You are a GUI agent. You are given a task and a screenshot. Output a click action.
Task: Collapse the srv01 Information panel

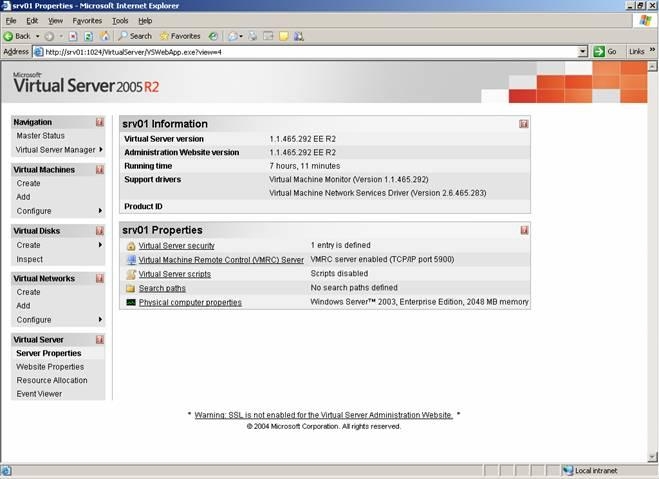click(524, 124)
